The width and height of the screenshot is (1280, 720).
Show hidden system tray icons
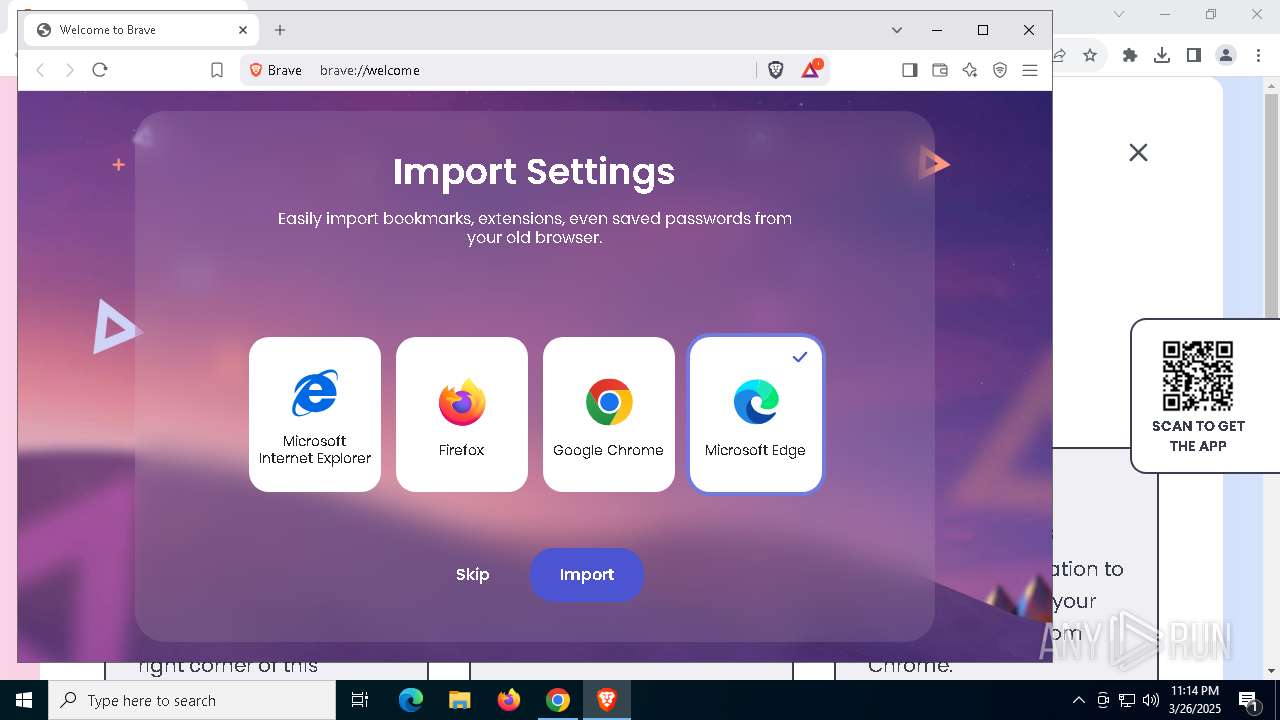(1078, 700)
